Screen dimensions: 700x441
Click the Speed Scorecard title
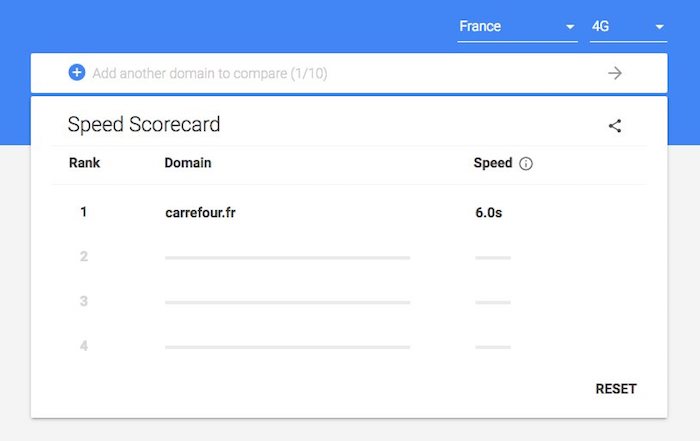[143, 125]
